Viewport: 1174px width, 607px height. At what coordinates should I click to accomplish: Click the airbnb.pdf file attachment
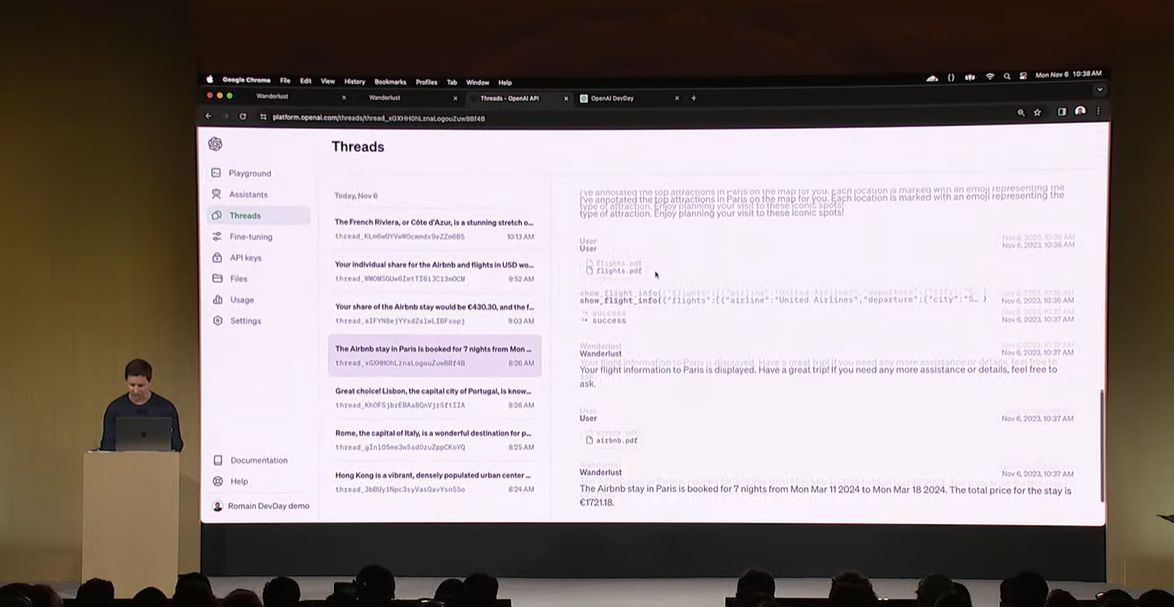pos(612,441)
